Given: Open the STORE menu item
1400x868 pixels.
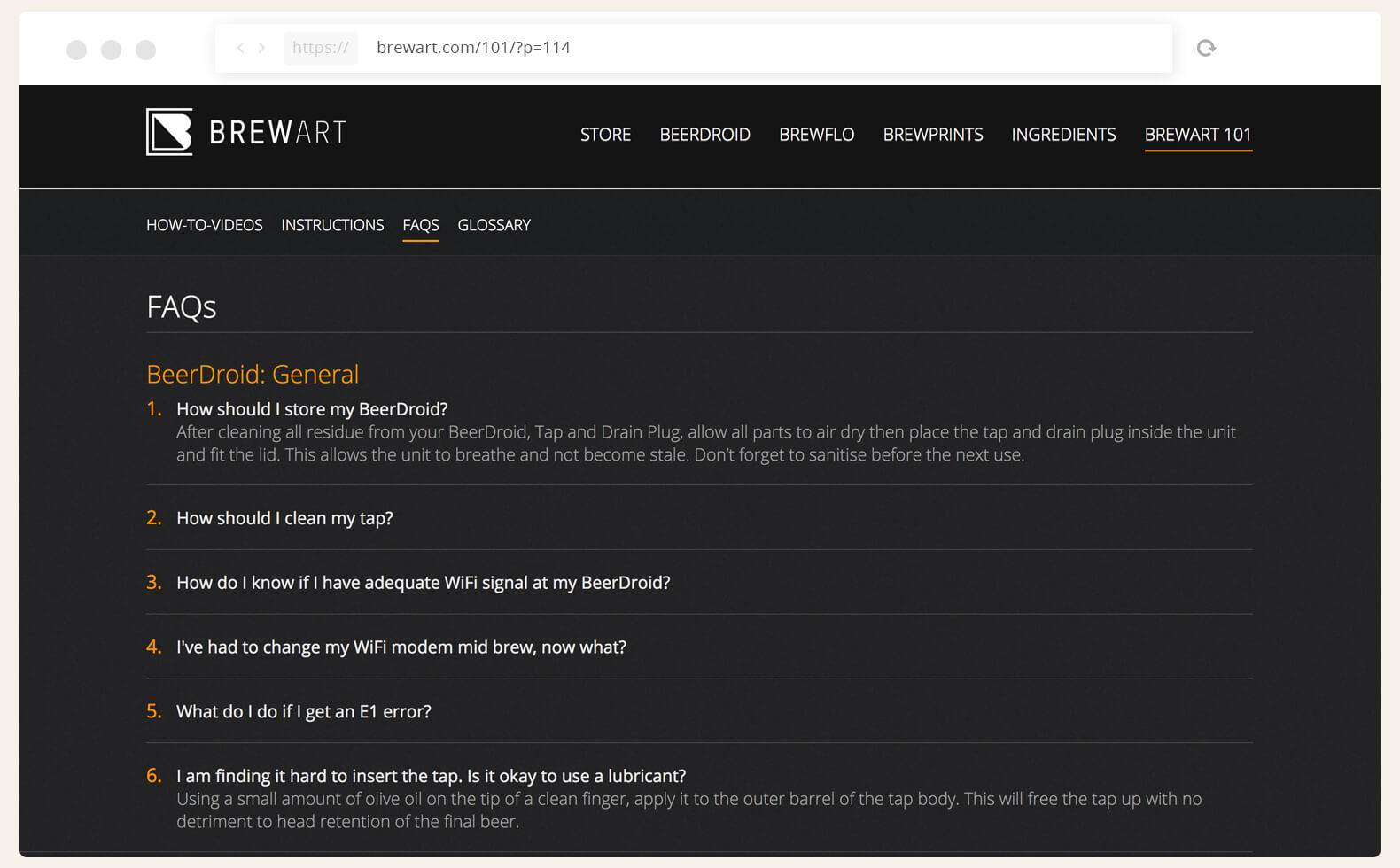Looking at the screenshot, I should pyautogui.click(x=605, y=135).
